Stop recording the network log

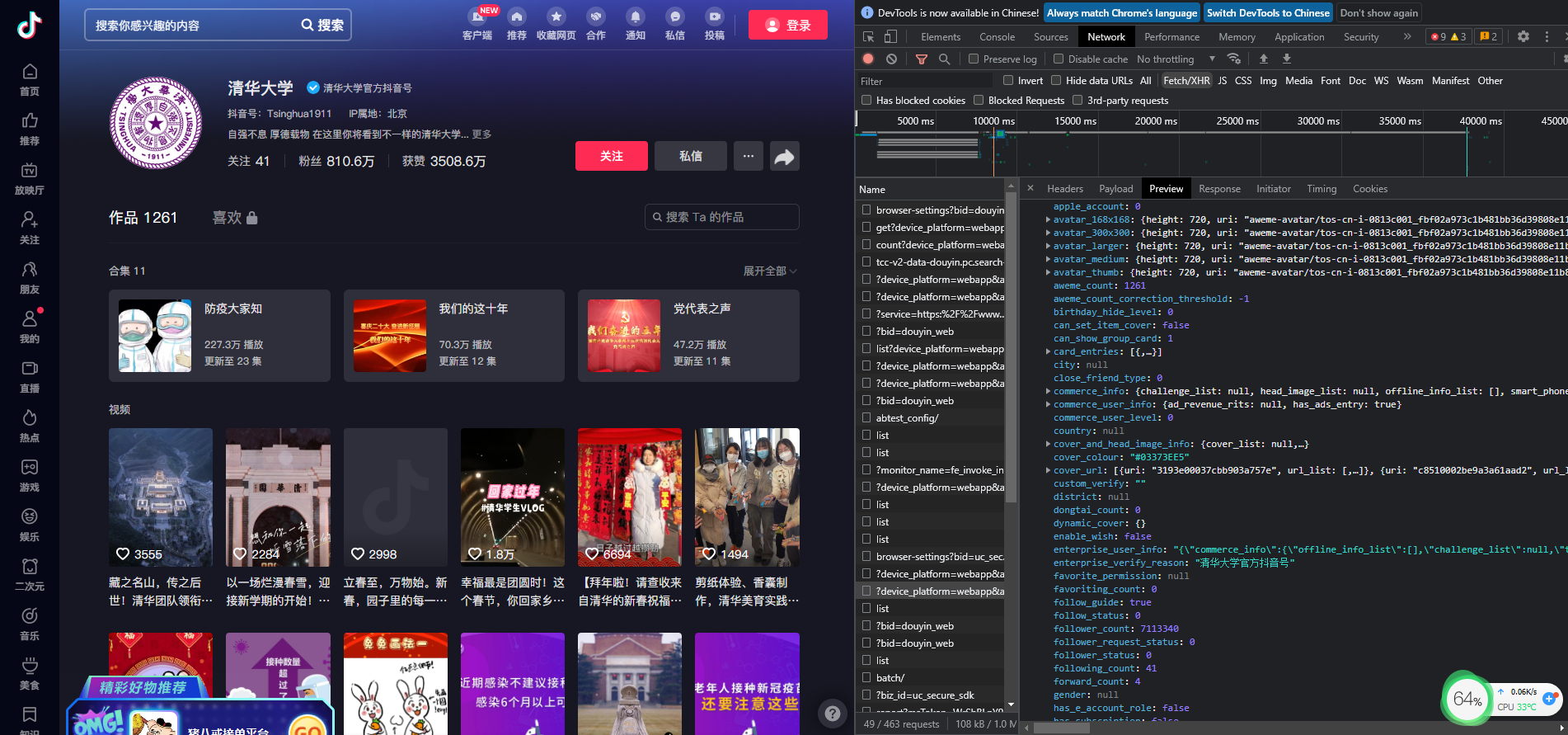click(868, 59)
